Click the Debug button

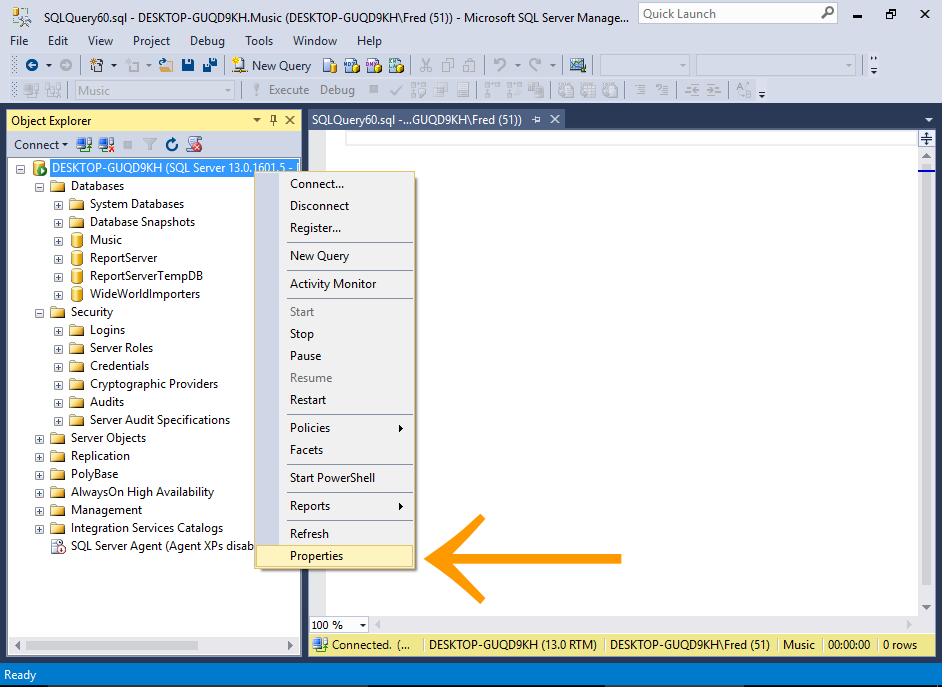(337, 89)
